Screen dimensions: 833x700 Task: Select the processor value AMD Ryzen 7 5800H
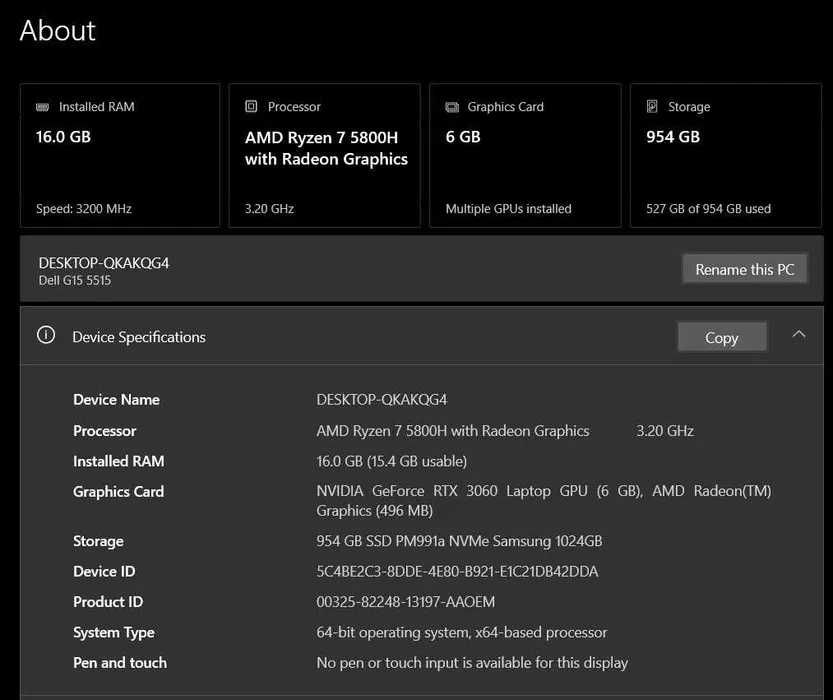pos(453,431)
